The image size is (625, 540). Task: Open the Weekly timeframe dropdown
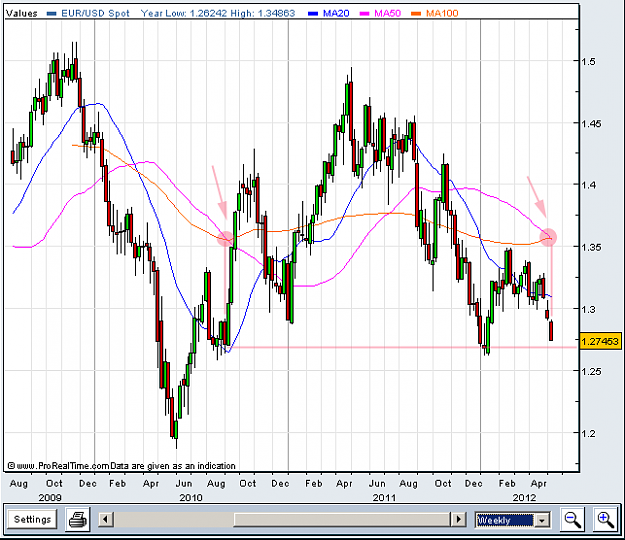click(x=512, y=520)
